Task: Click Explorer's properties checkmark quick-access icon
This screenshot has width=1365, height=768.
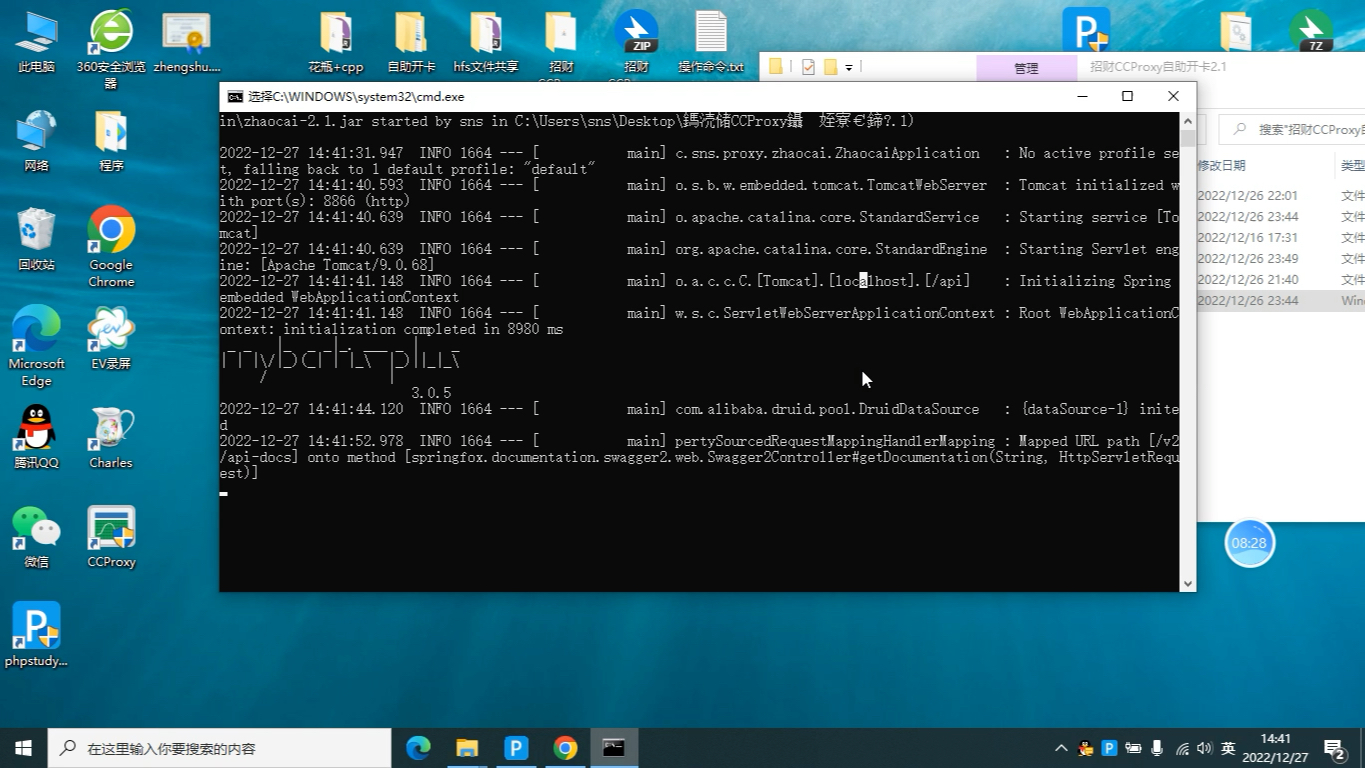Action: click(808, 67)
